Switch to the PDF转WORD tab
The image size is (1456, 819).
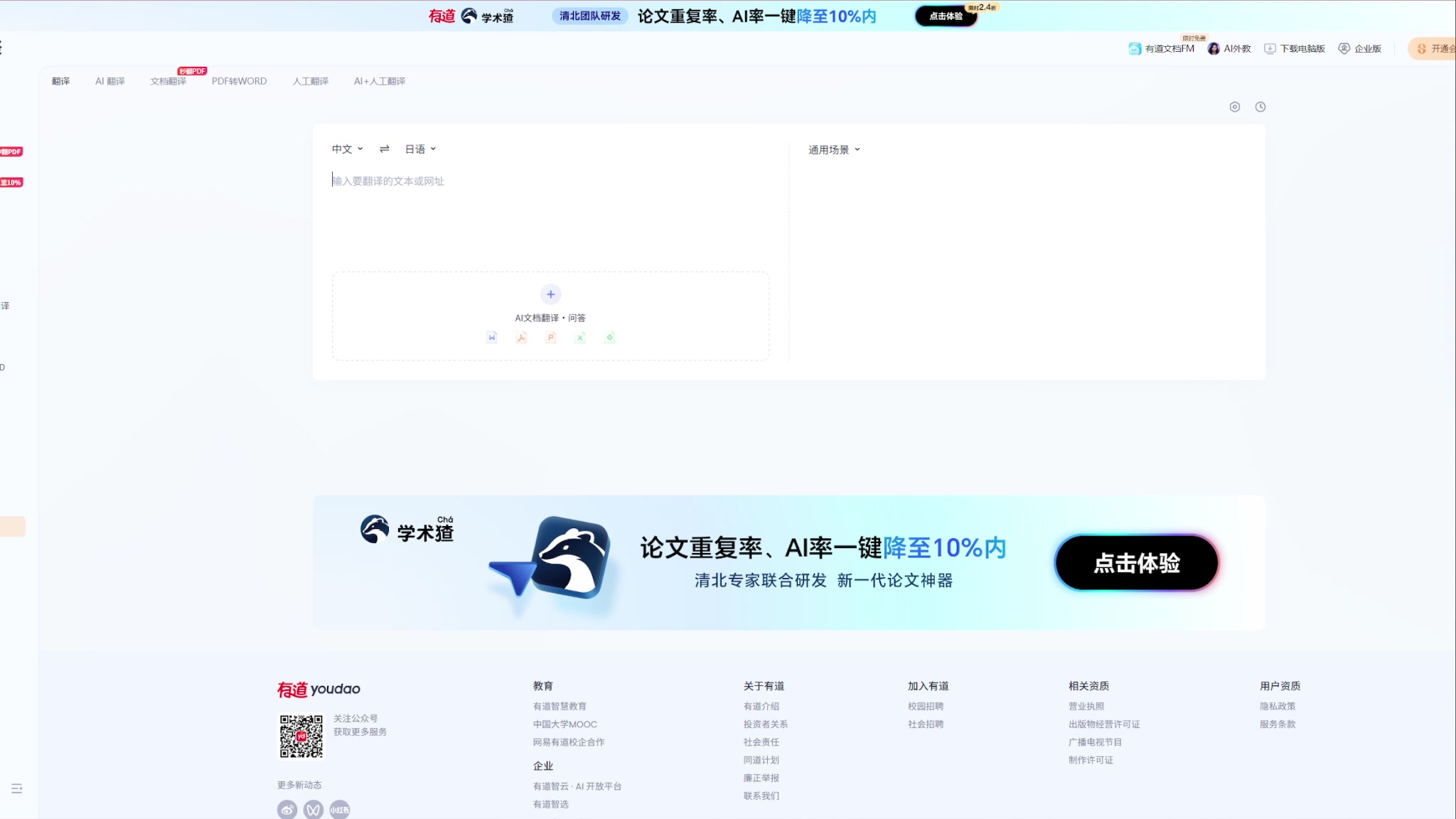pyautogui.click(x=239, y=81)
